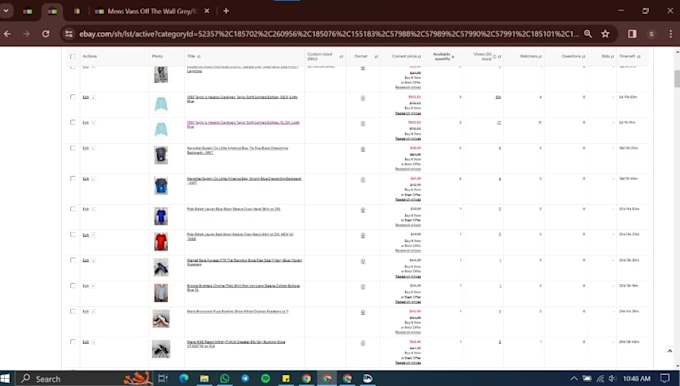Image resolution: width=680 pixels, height=386 pixels.
Task: Click Edit link for white/orange bowling shoes row
Action: click(x=85, y=311)
